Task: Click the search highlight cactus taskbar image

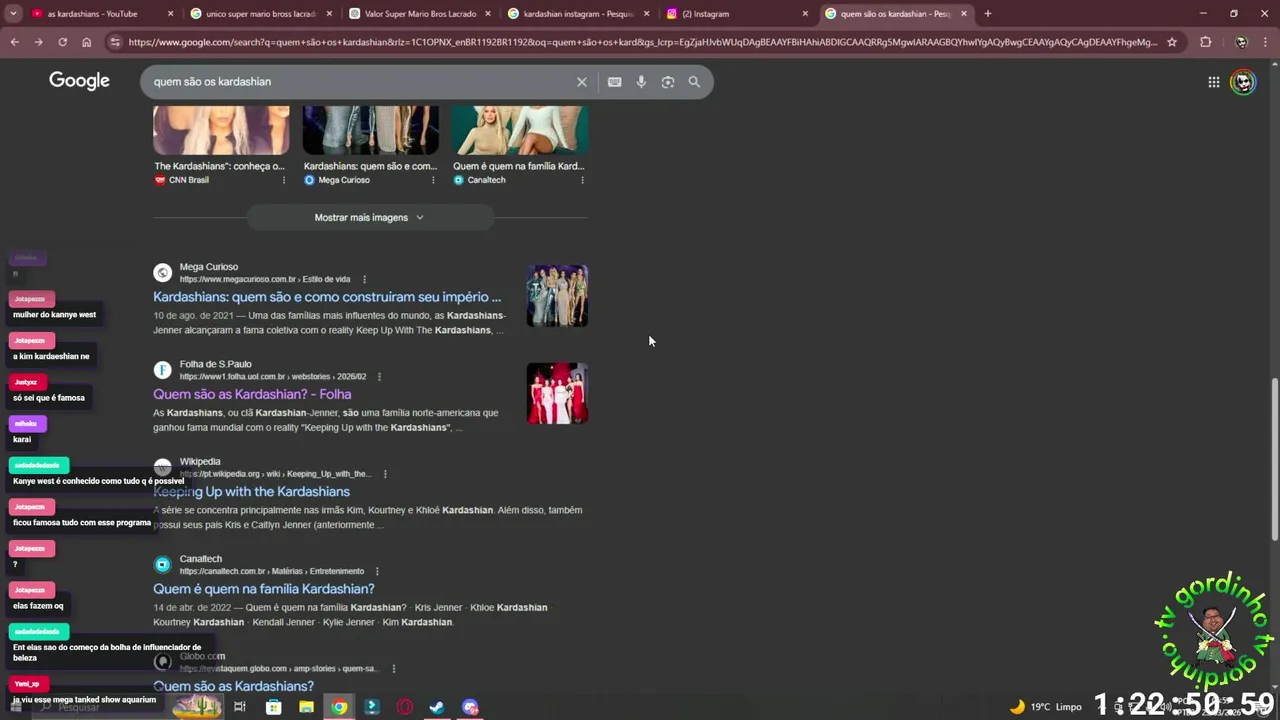Action: (197, 707)
